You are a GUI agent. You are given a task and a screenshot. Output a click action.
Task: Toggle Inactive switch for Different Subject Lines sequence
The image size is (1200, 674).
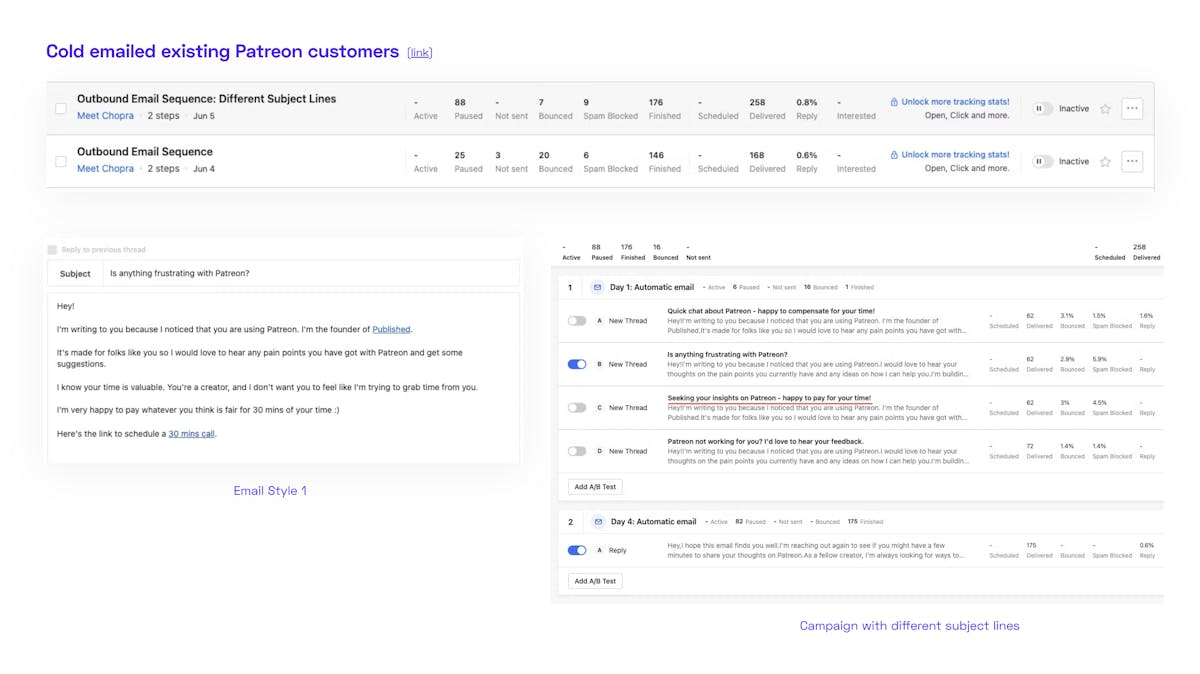[1043, 109]
